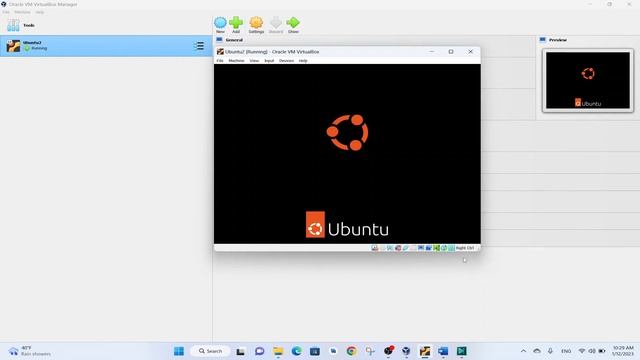Select the Ubuntu2 running machine in list
Viewport: 640px width, 360px height.
point(106,46)
